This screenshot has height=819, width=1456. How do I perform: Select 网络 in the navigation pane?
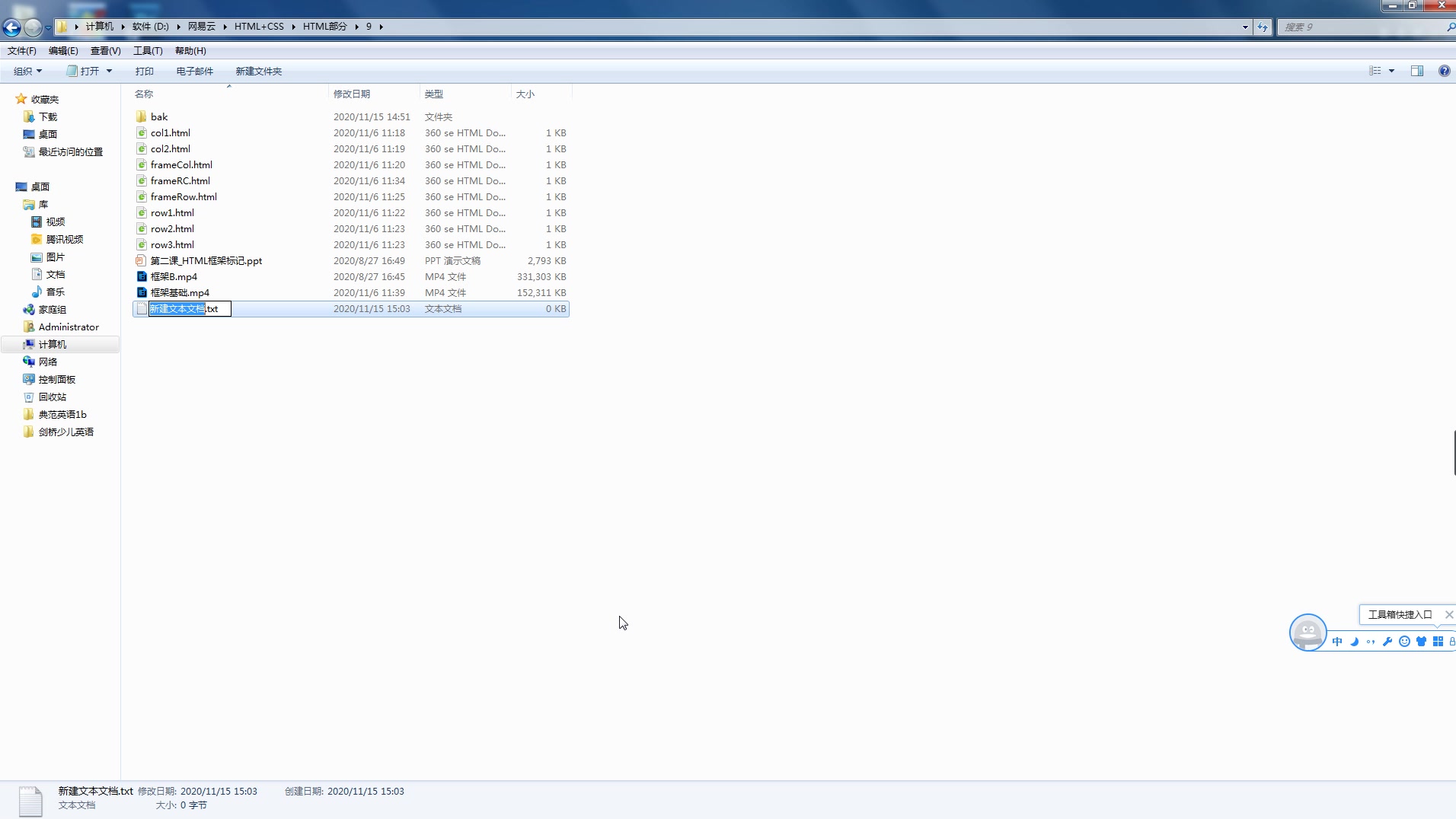(48, 362)
